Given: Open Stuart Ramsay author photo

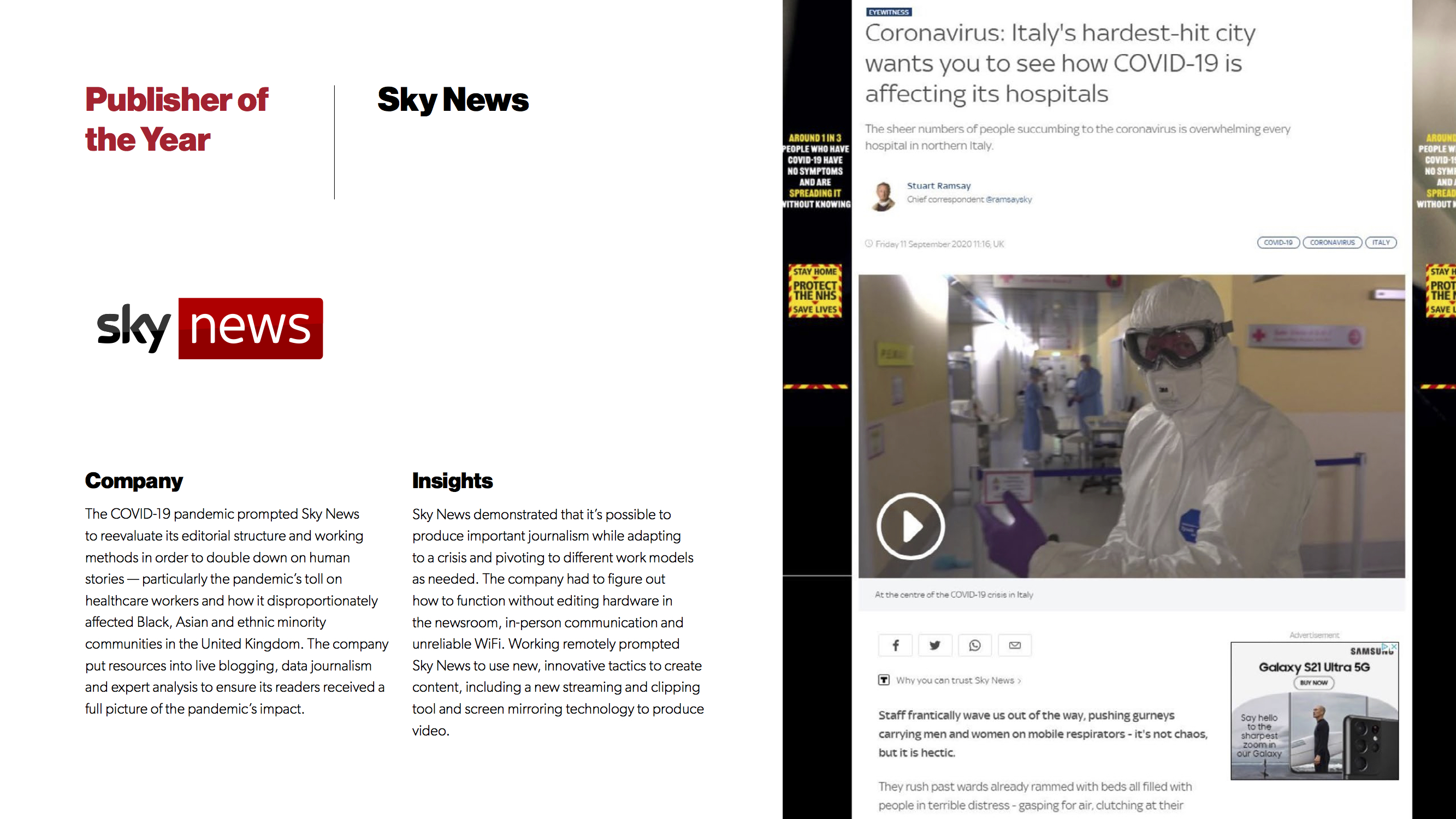Looking at the screenshot, I should (884, 196).
